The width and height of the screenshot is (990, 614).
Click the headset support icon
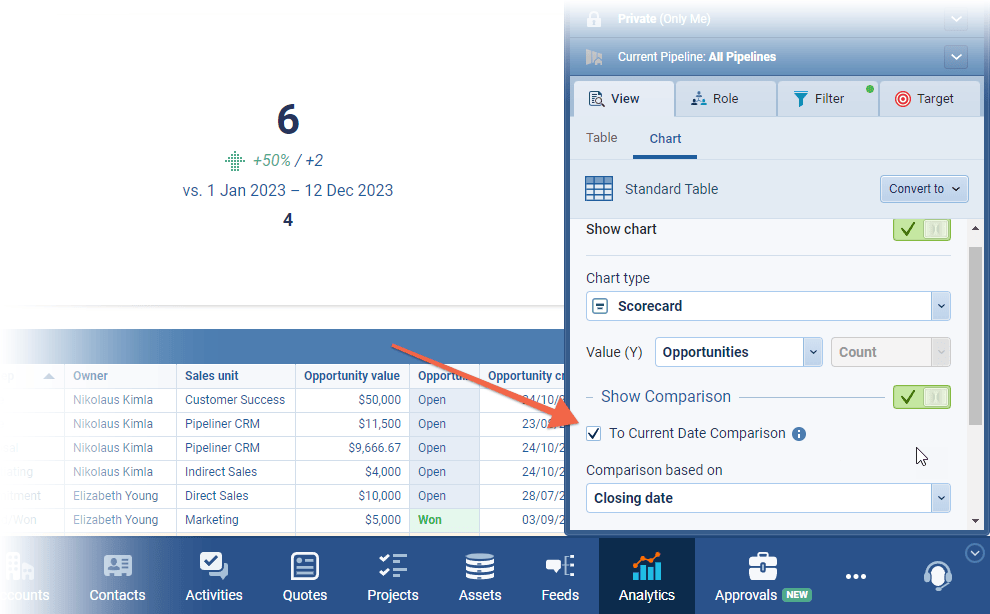coord(937,575)
